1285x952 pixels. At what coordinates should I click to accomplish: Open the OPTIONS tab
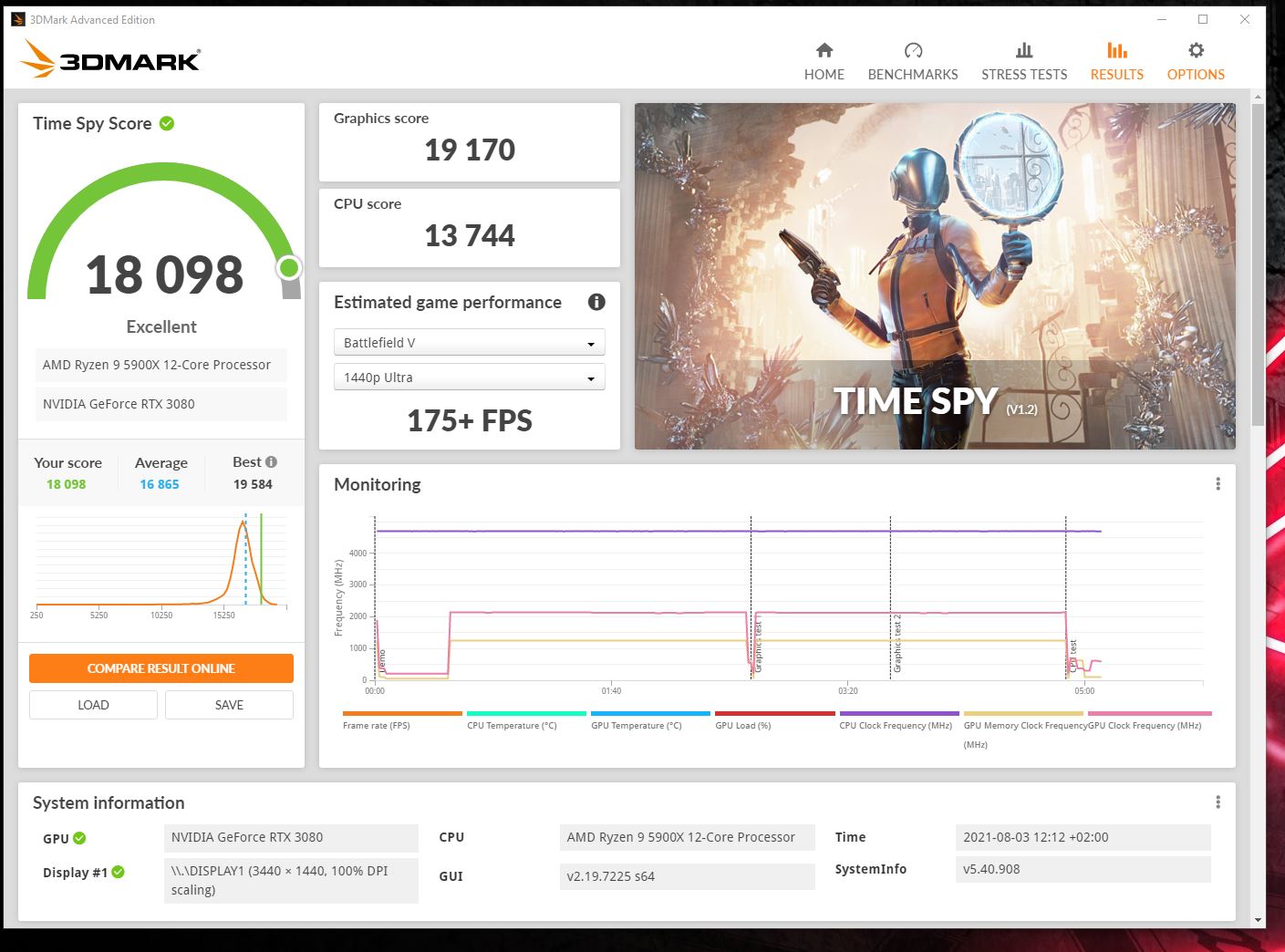pyautogui.click(x=1196, y=62)
